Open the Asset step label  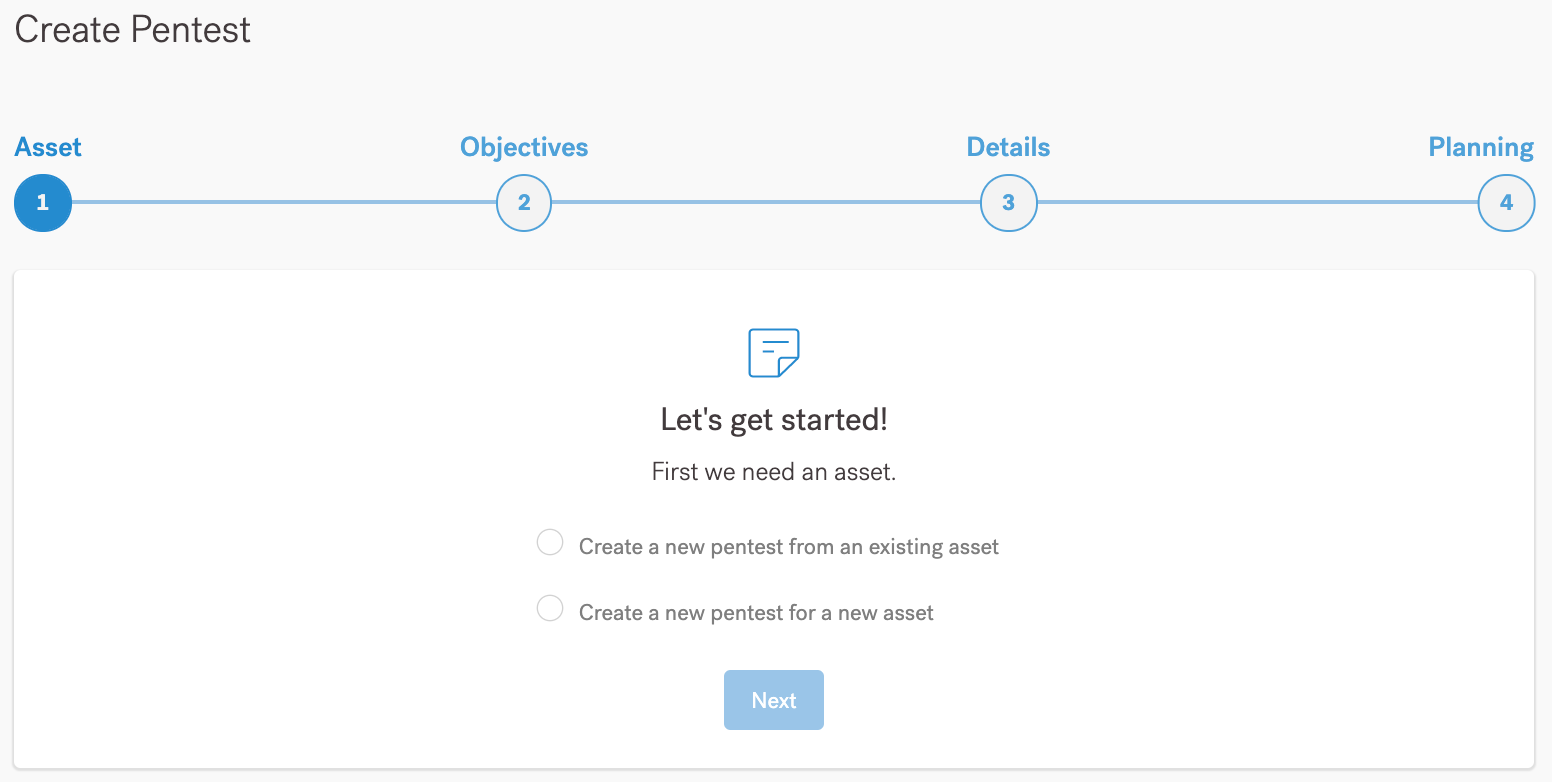tap(48, 148)
